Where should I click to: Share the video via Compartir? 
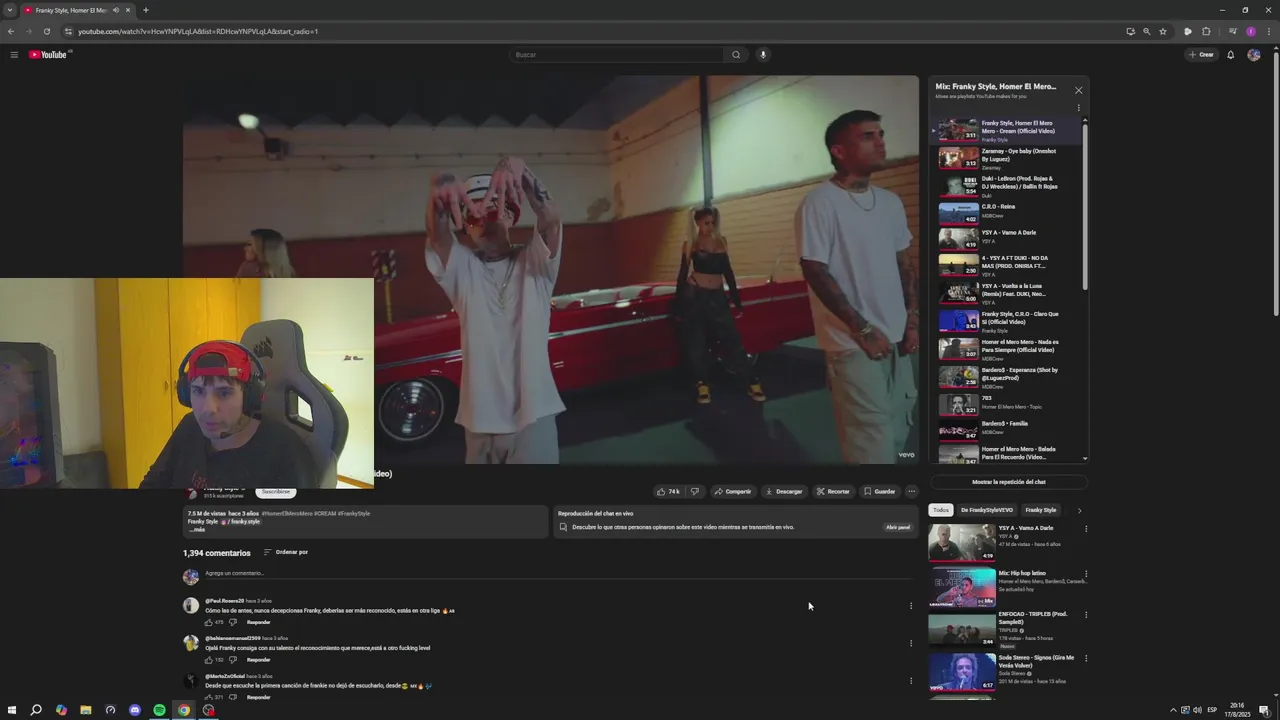(733, 492)
